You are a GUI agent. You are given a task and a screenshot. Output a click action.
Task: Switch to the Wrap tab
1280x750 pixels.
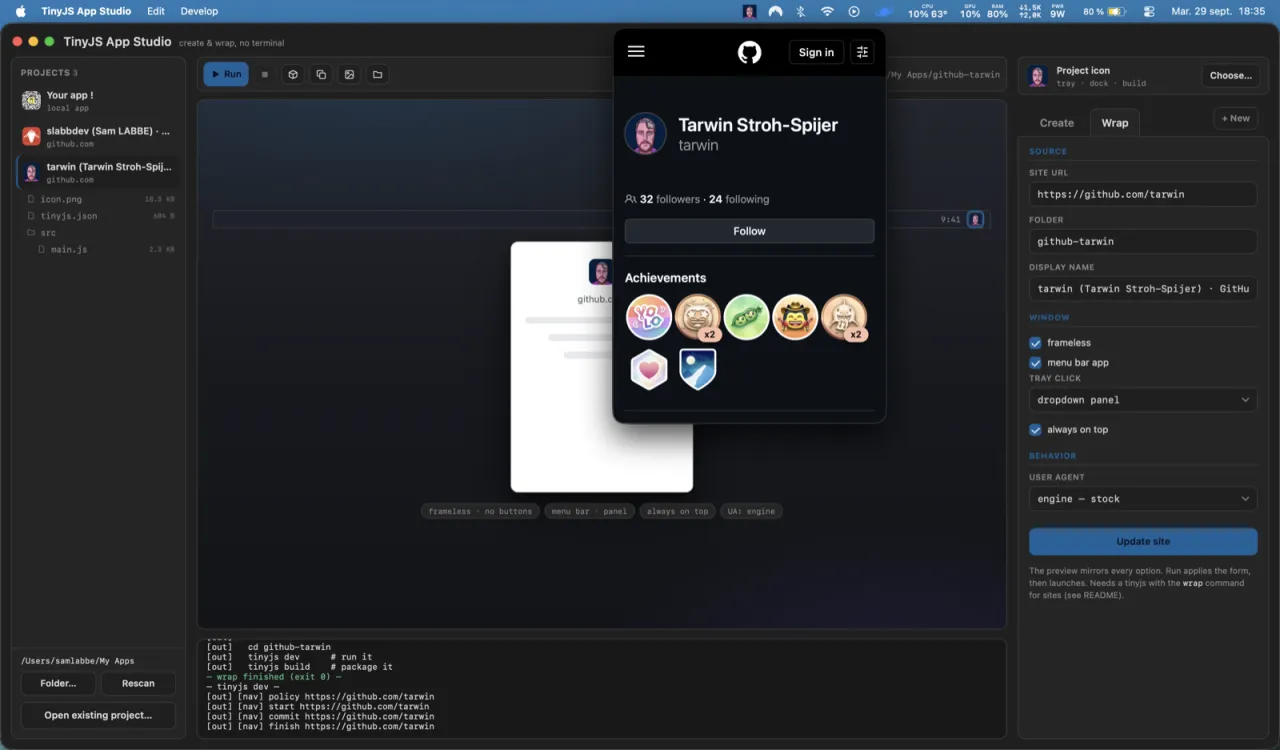1115,123
